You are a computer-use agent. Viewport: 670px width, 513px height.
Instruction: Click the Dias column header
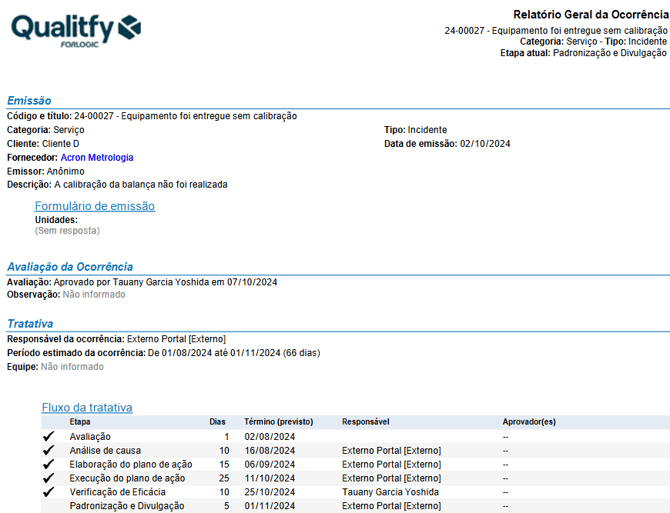[217, 422]
